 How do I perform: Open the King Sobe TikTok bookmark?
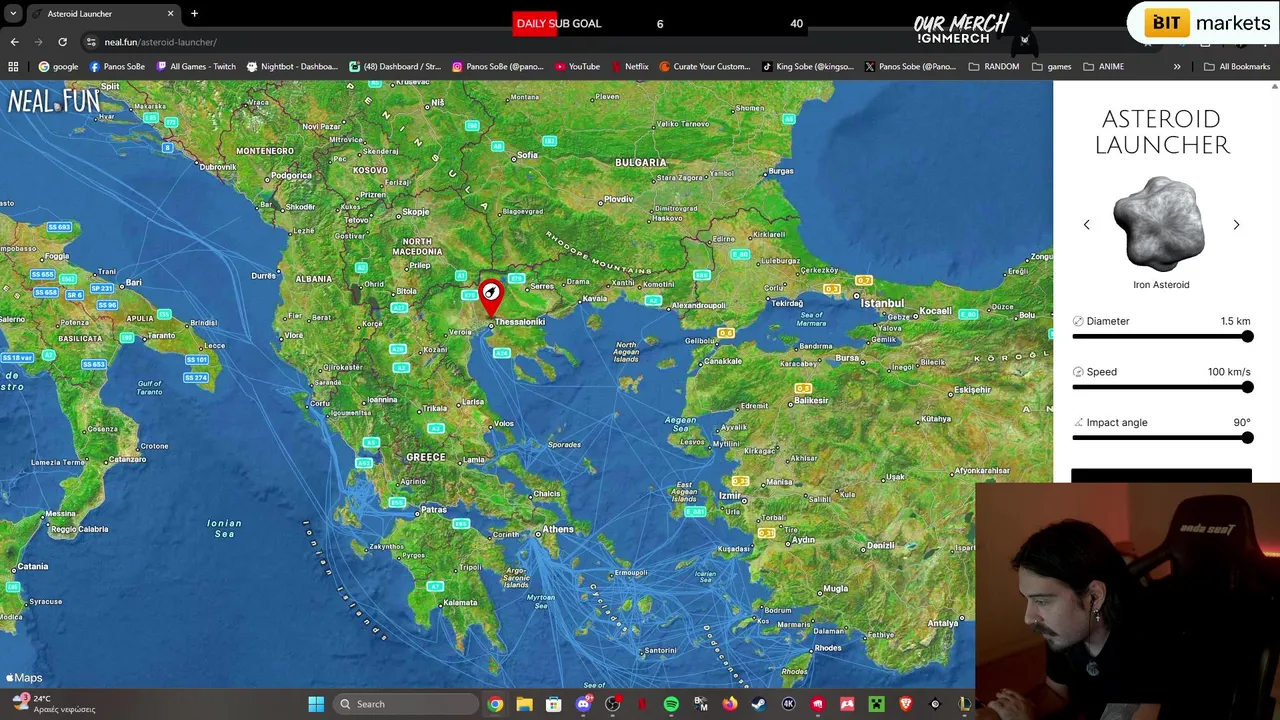coord(808,67)
